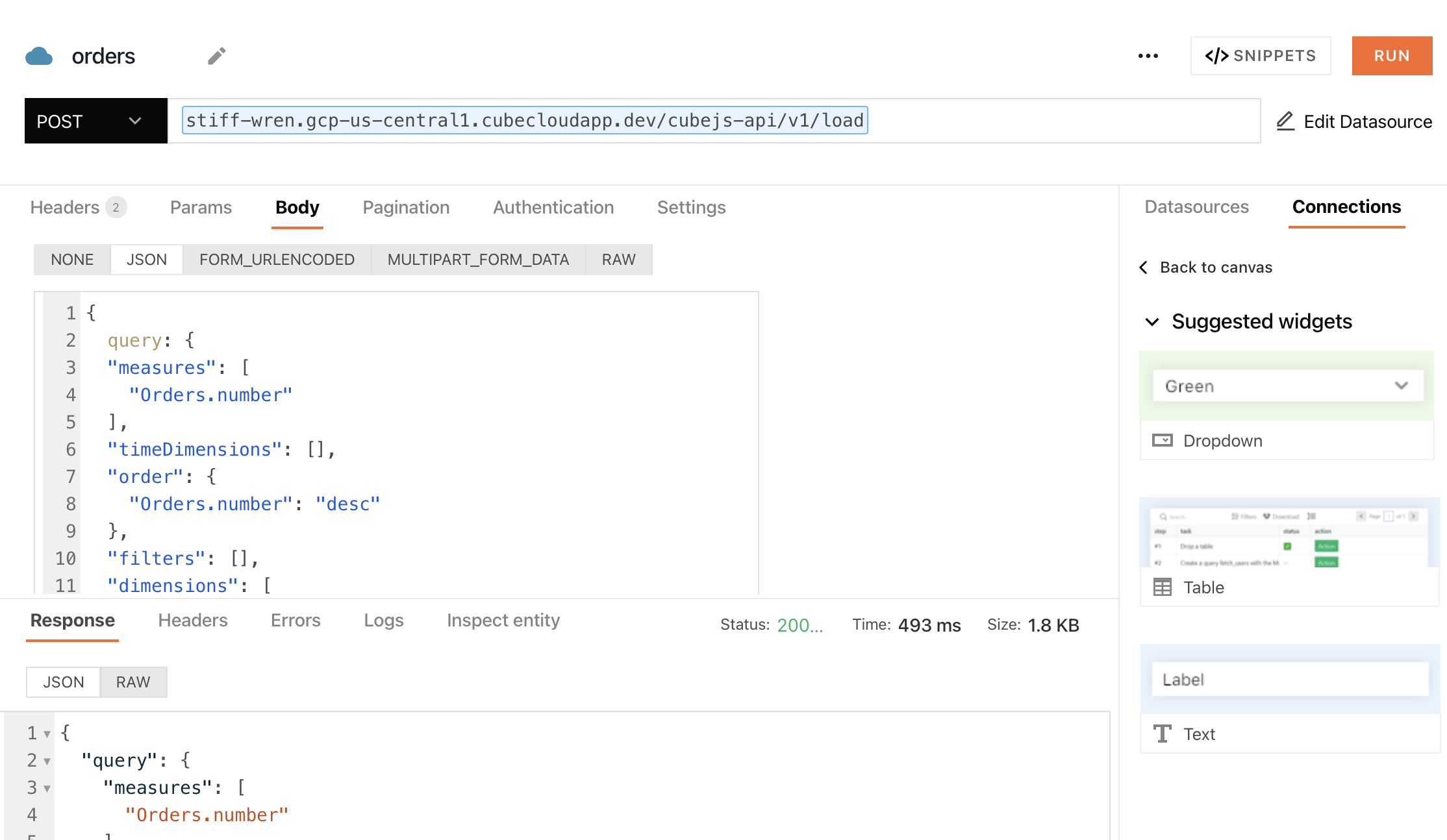Click the blue cloud datasource icon
The image size is (1447, 840).
(39, 56)
